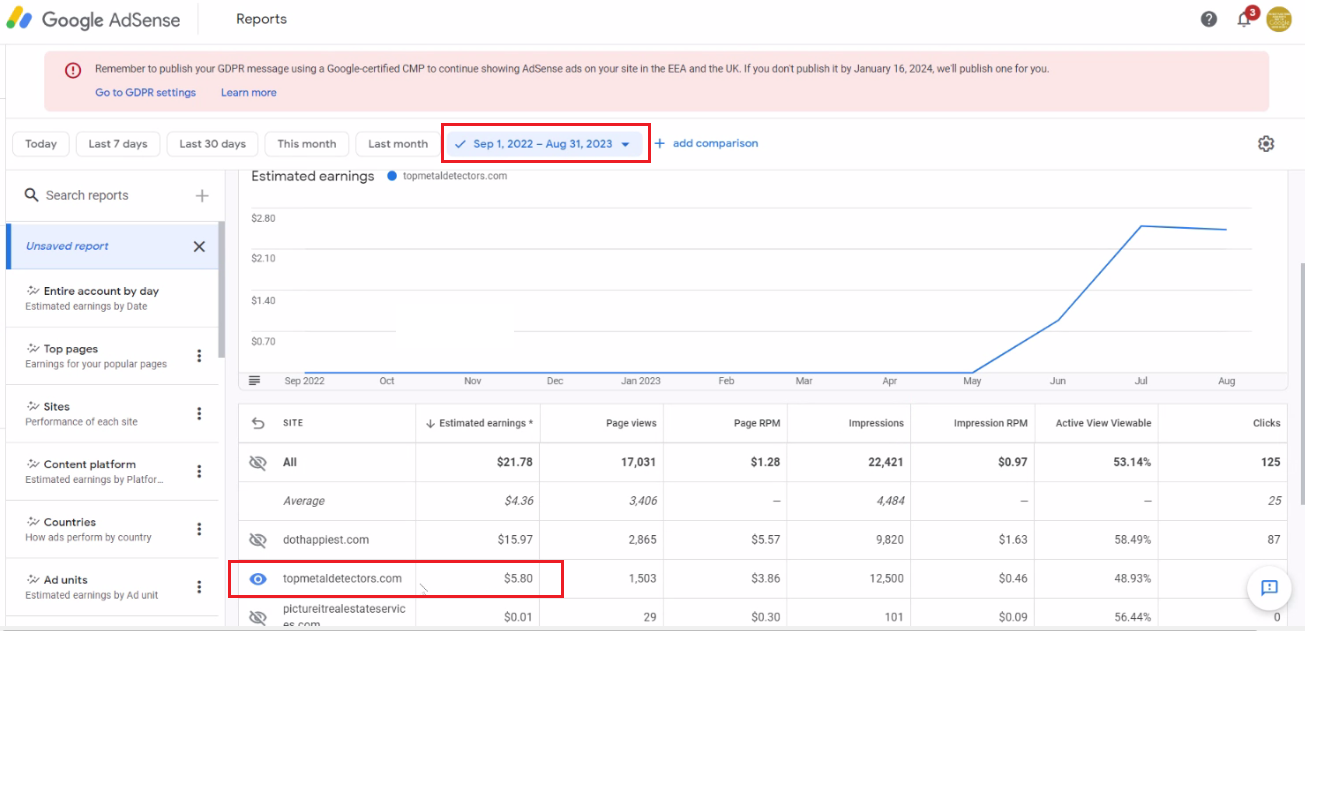1324x807 pixels.
Task: Open the Help question mark icon
Action: 1209,19
